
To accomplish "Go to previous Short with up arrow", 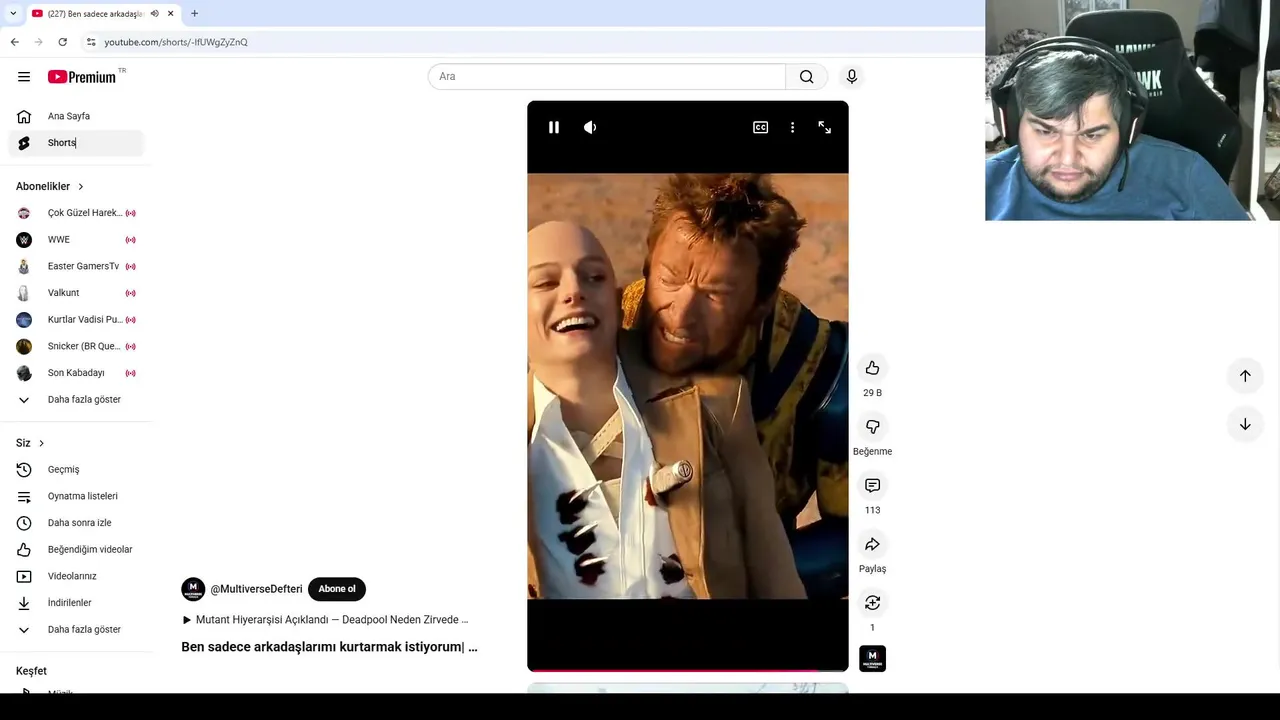I will (1245, 376).
